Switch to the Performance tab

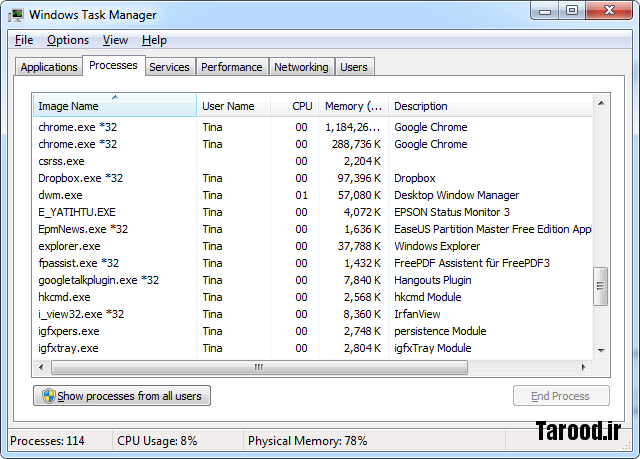coord(231,67)
